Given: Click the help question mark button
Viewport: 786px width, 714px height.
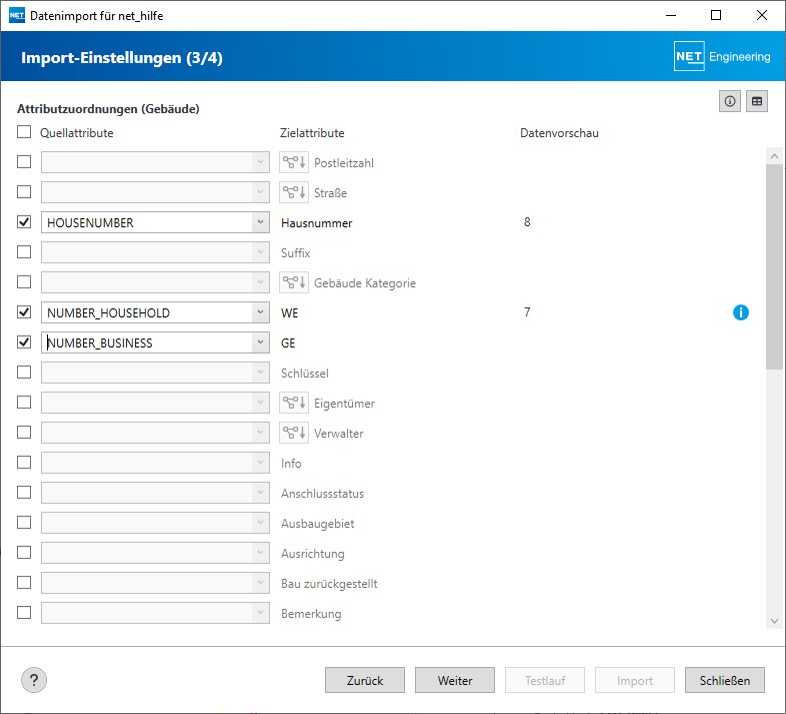Looking at the screenshot, I should coord(34,680).
